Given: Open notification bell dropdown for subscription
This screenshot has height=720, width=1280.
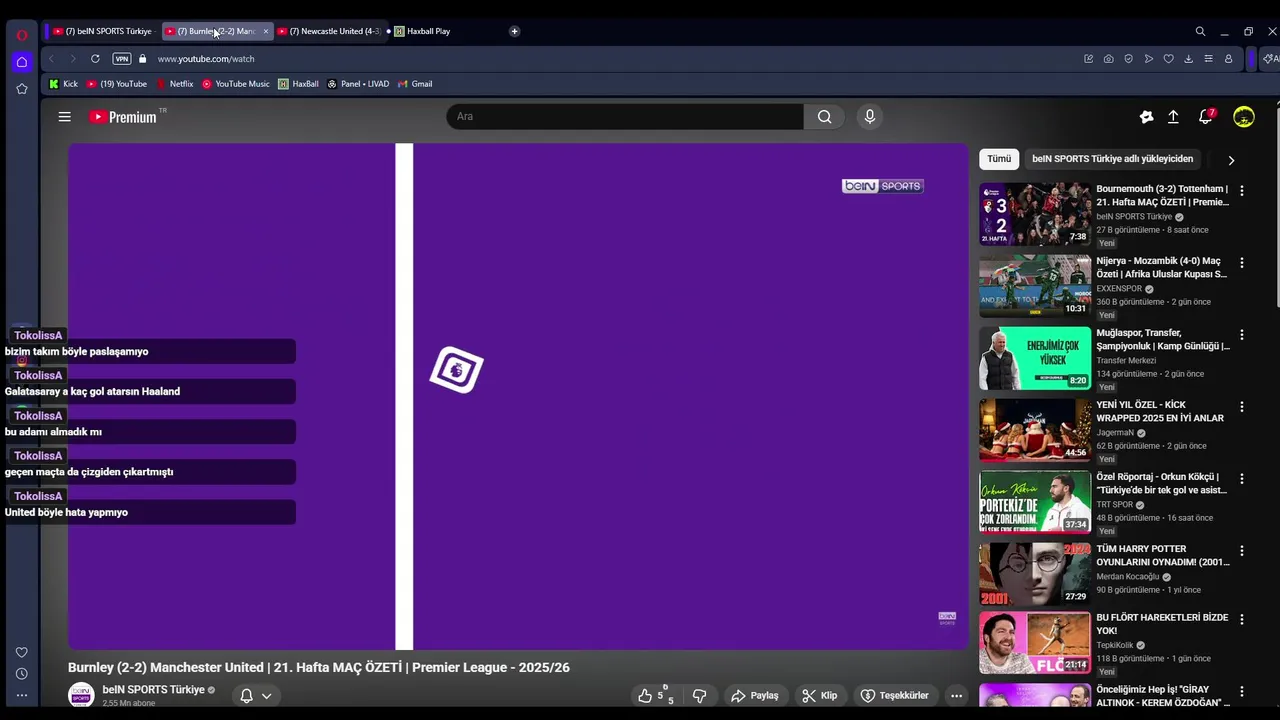Looking at the screenshot, I should (255, 696).
